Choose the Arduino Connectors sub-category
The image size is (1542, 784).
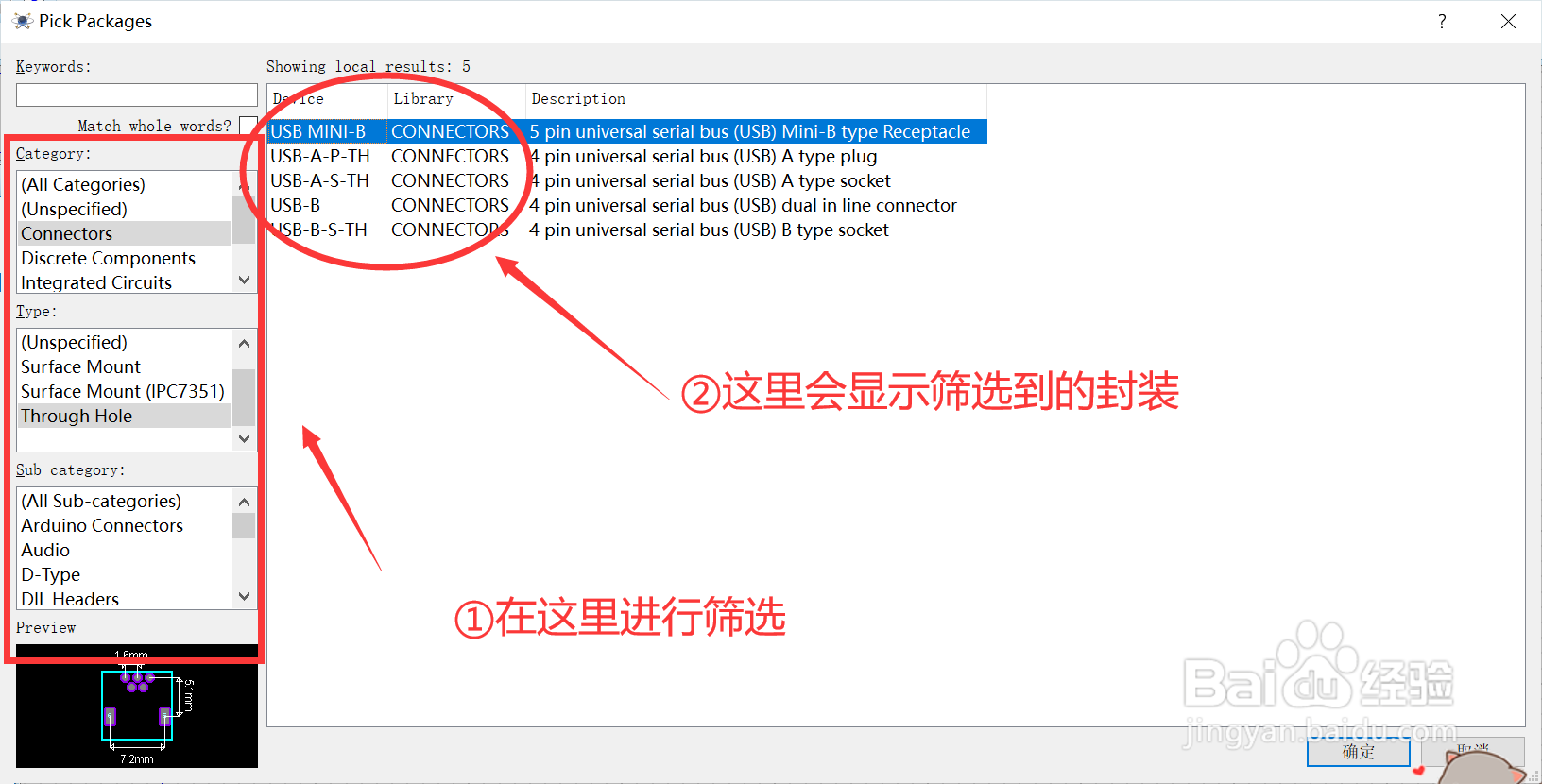(x=125, y=525)
